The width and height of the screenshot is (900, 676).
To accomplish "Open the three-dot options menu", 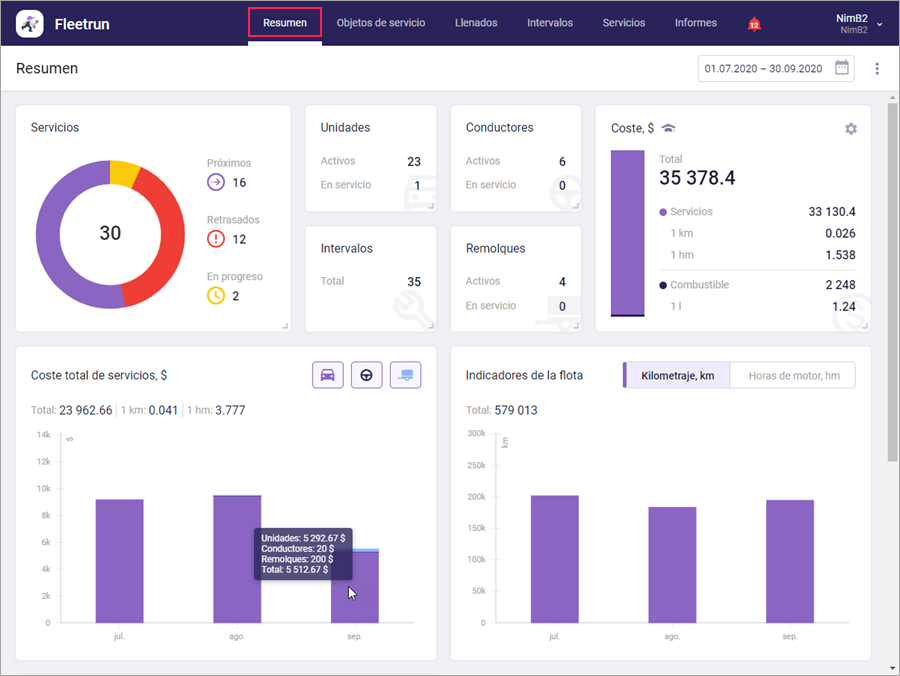I will pos(876,68).
